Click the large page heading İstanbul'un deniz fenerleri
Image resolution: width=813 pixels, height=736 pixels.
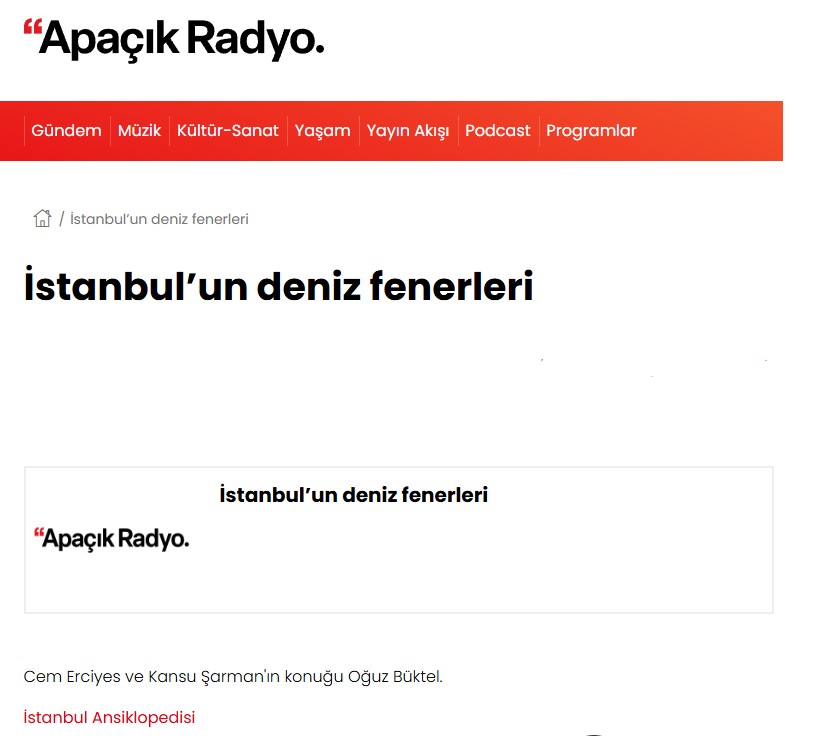[x=278, y=285]
